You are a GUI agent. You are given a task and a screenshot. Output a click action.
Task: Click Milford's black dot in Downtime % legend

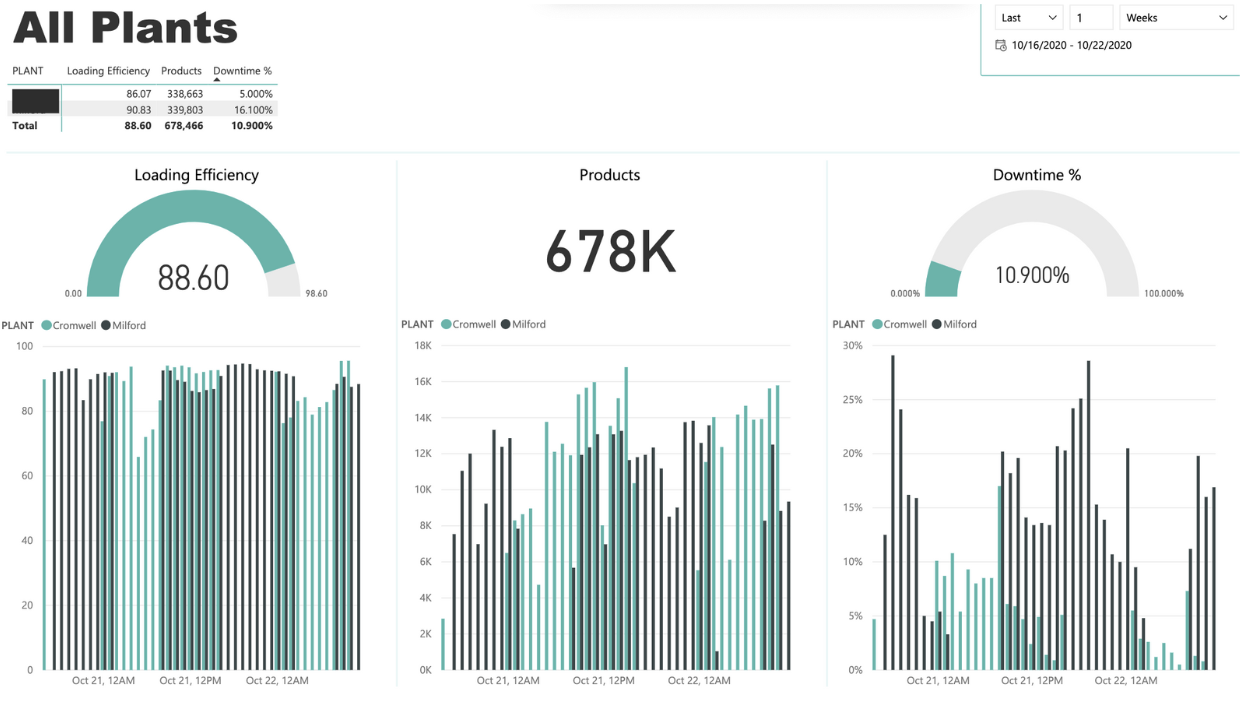(937, 324)
